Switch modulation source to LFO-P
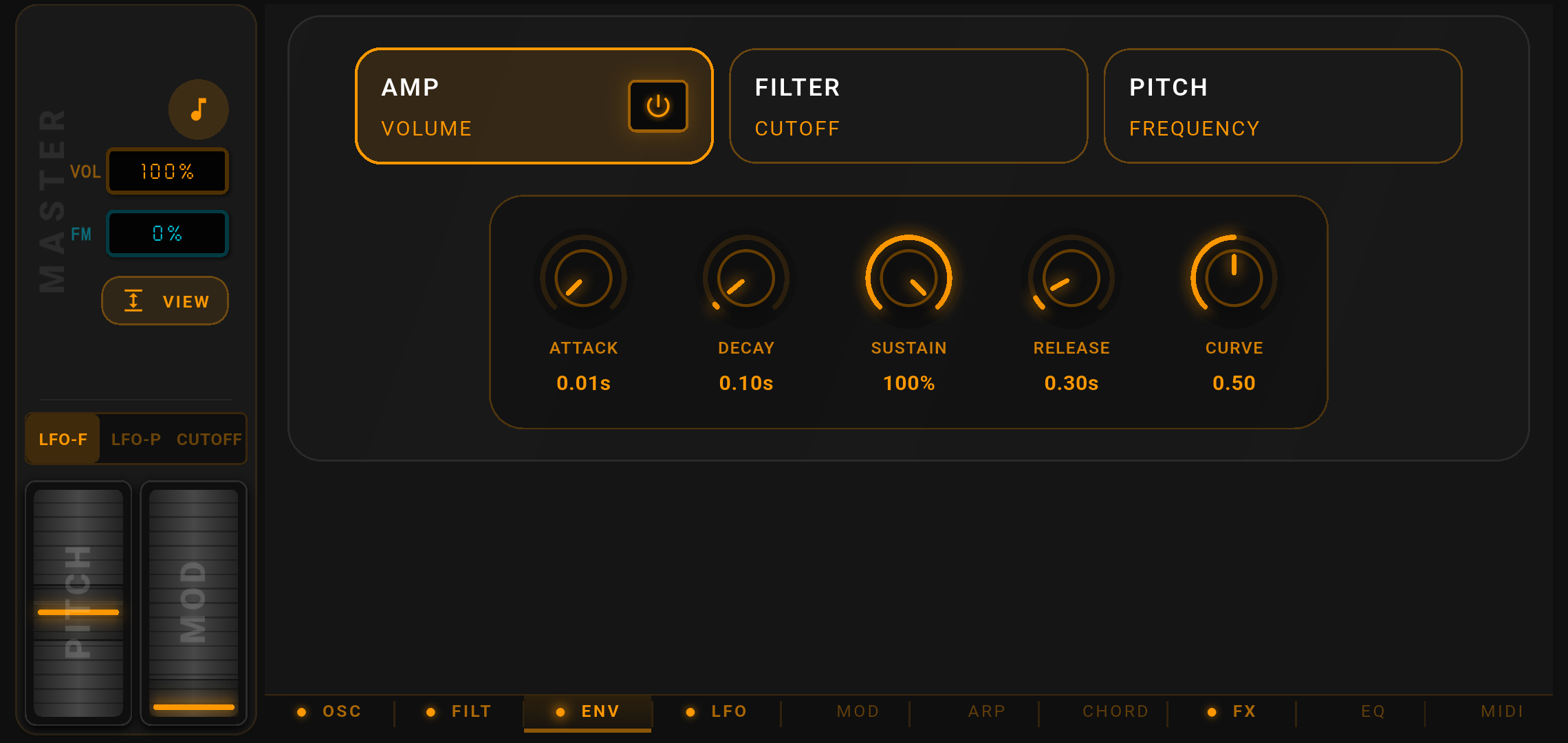The width and height of the screenshot is (1568, 743). pyautogui.click(x=135, y=439)
